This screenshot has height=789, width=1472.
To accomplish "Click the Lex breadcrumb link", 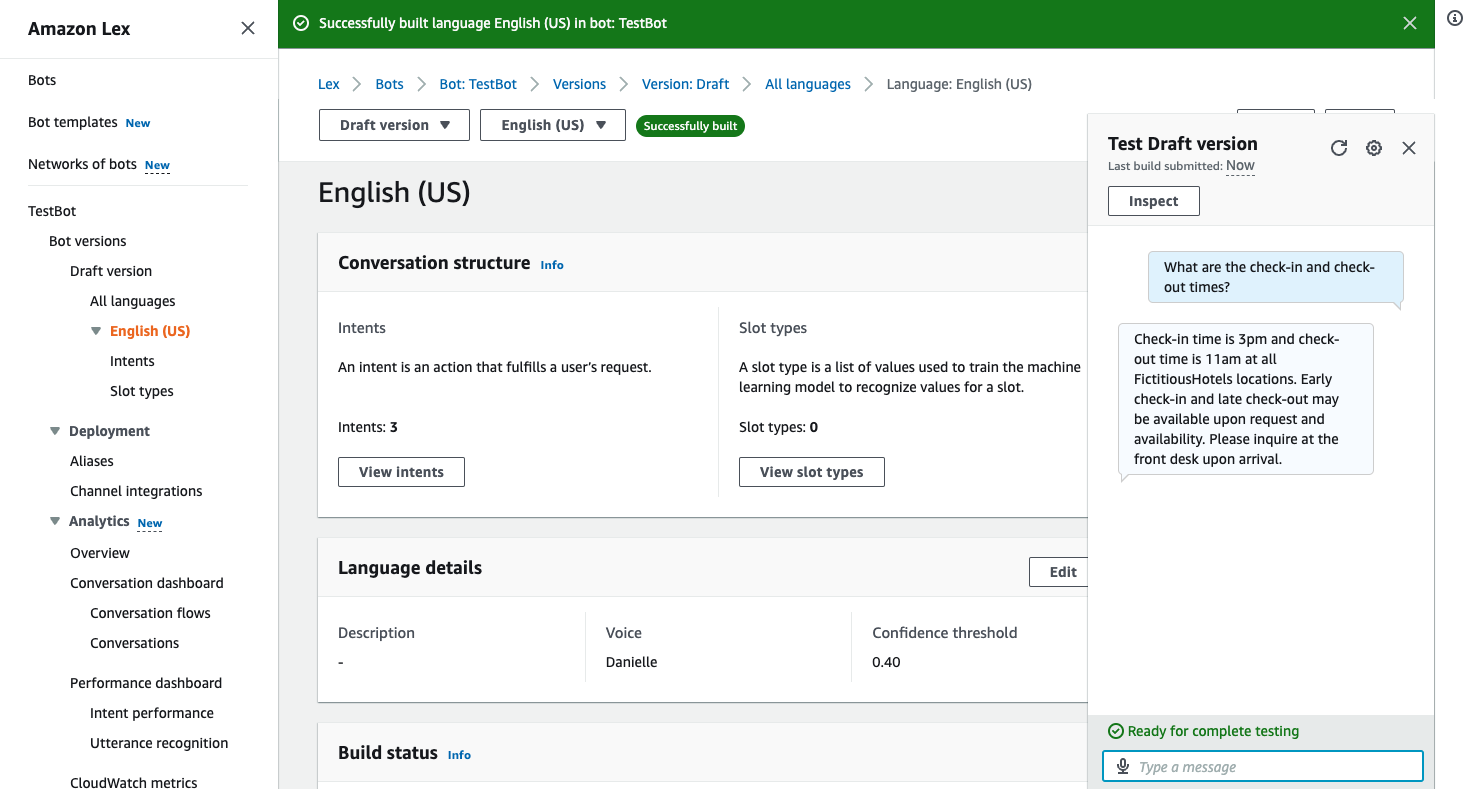I will (329, 84).
